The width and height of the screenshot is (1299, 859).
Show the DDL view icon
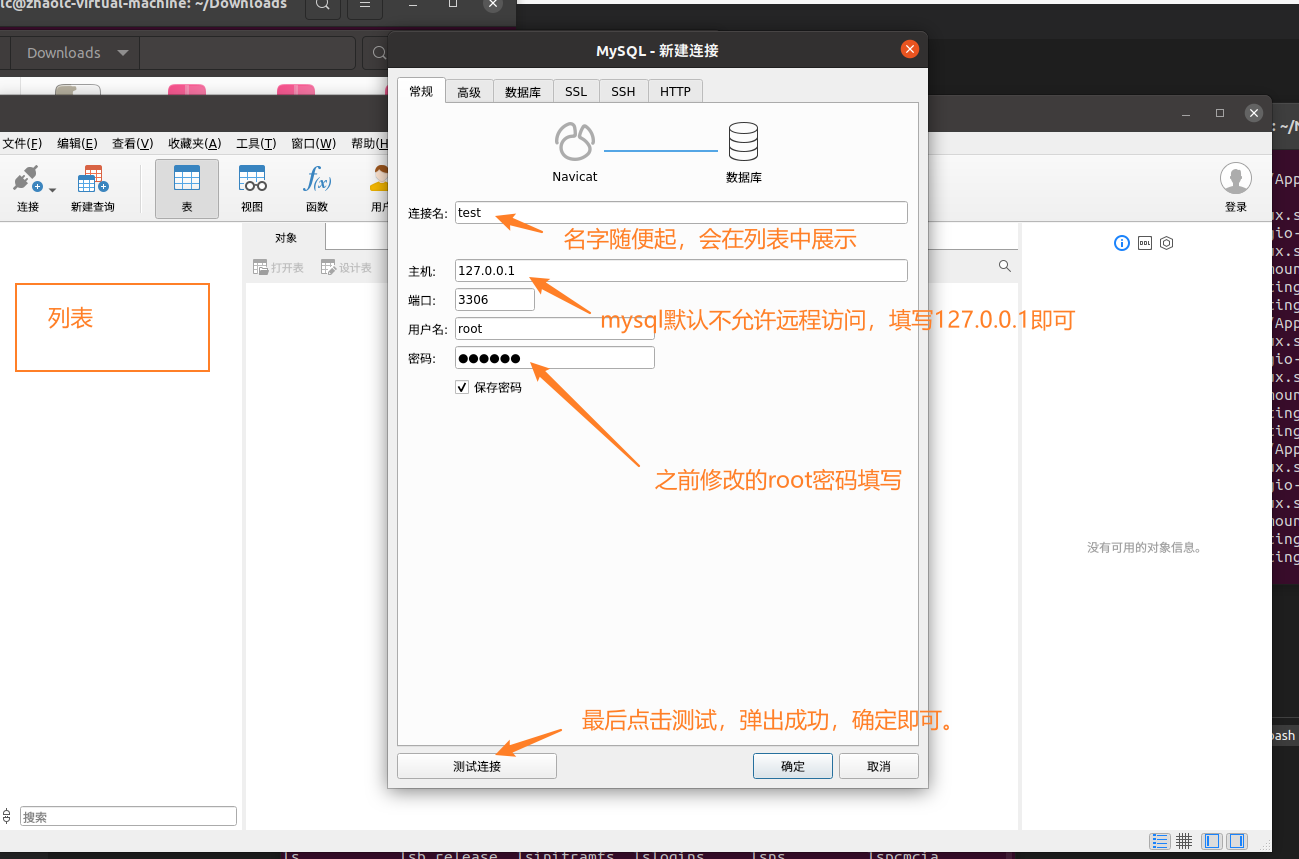pyautogui.click(x=1145, y=243)
